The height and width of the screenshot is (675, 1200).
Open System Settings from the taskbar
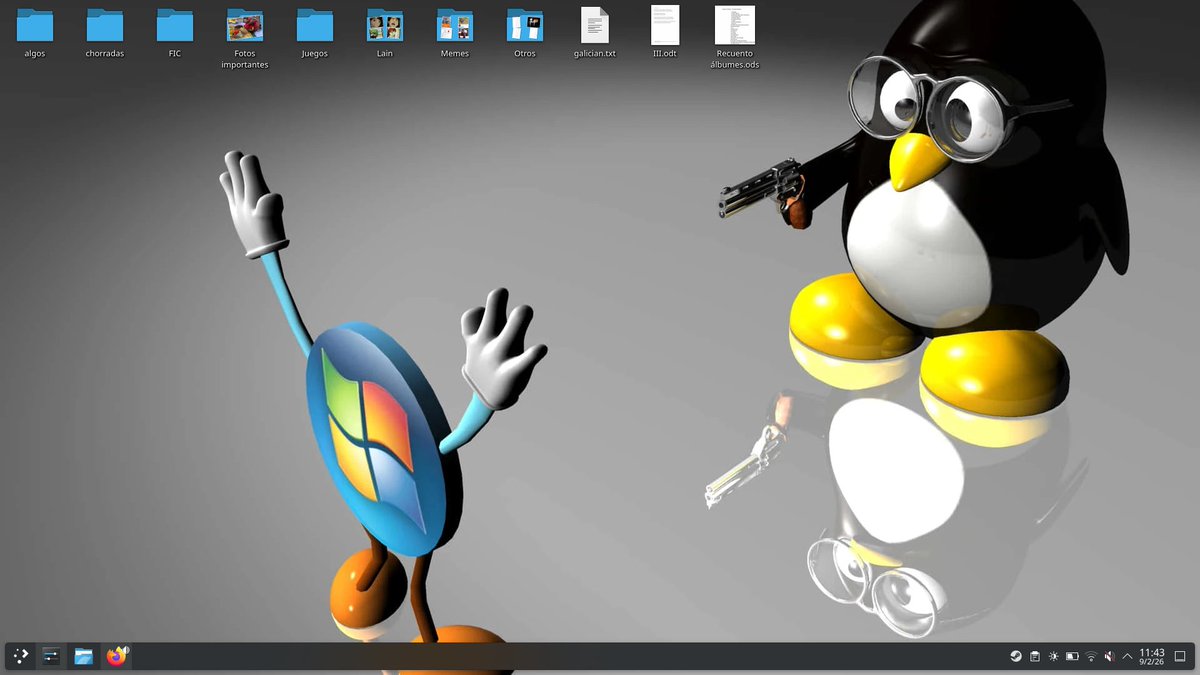pyautogui.click(x=52, y=656)
